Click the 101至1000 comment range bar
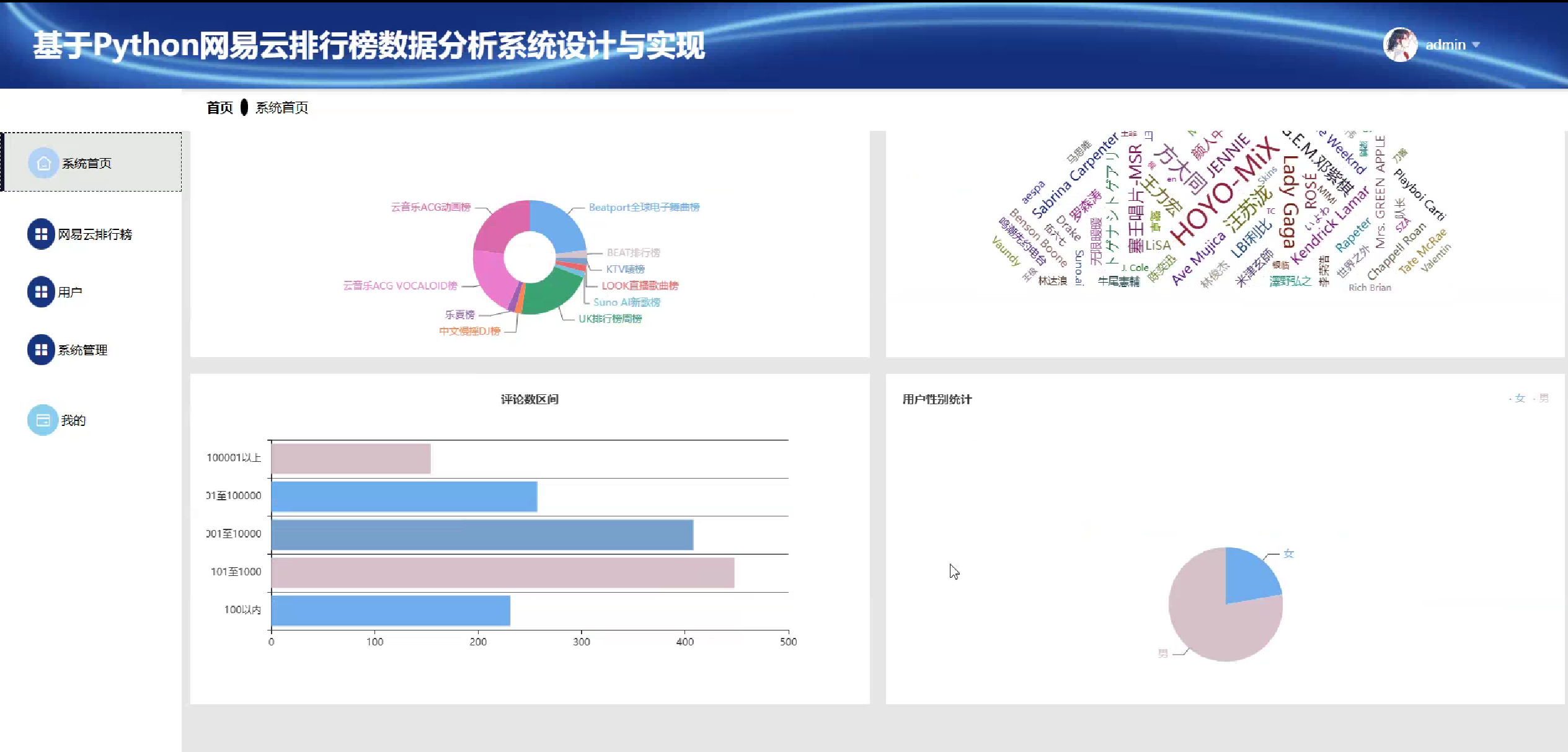 502,572
